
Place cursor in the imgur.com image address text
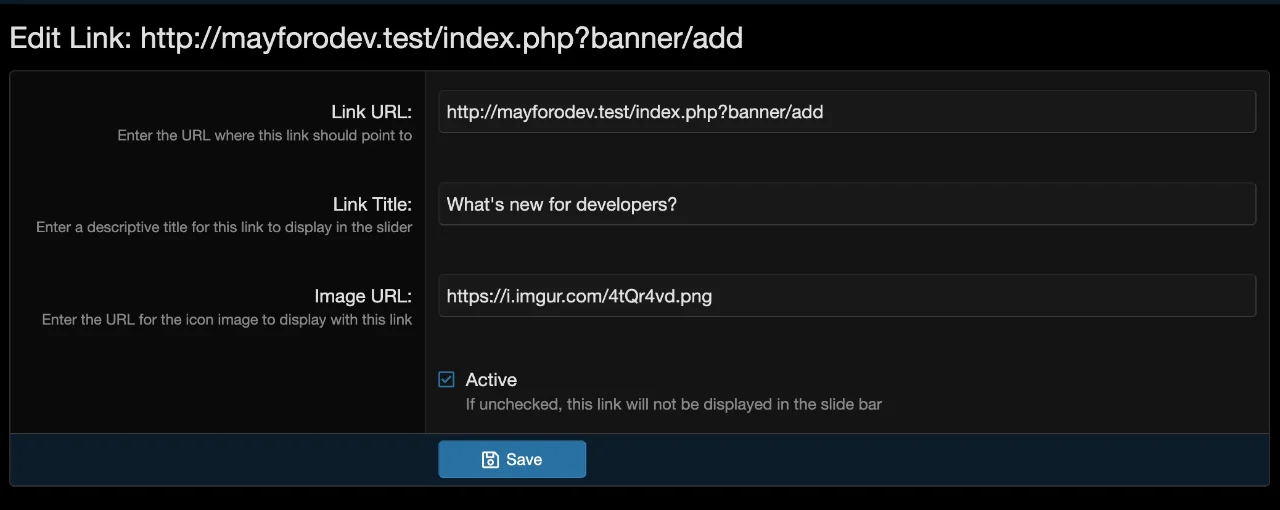click(579, 296)
